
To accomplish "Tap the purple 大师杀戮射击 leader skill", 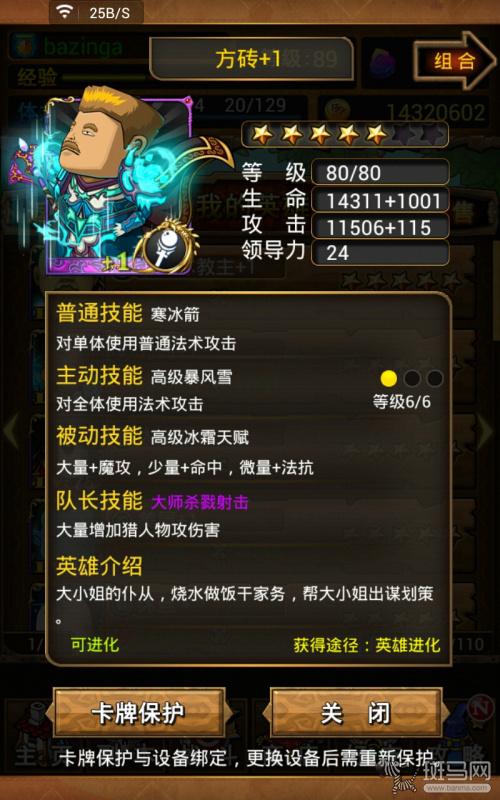I will point(200,503).
